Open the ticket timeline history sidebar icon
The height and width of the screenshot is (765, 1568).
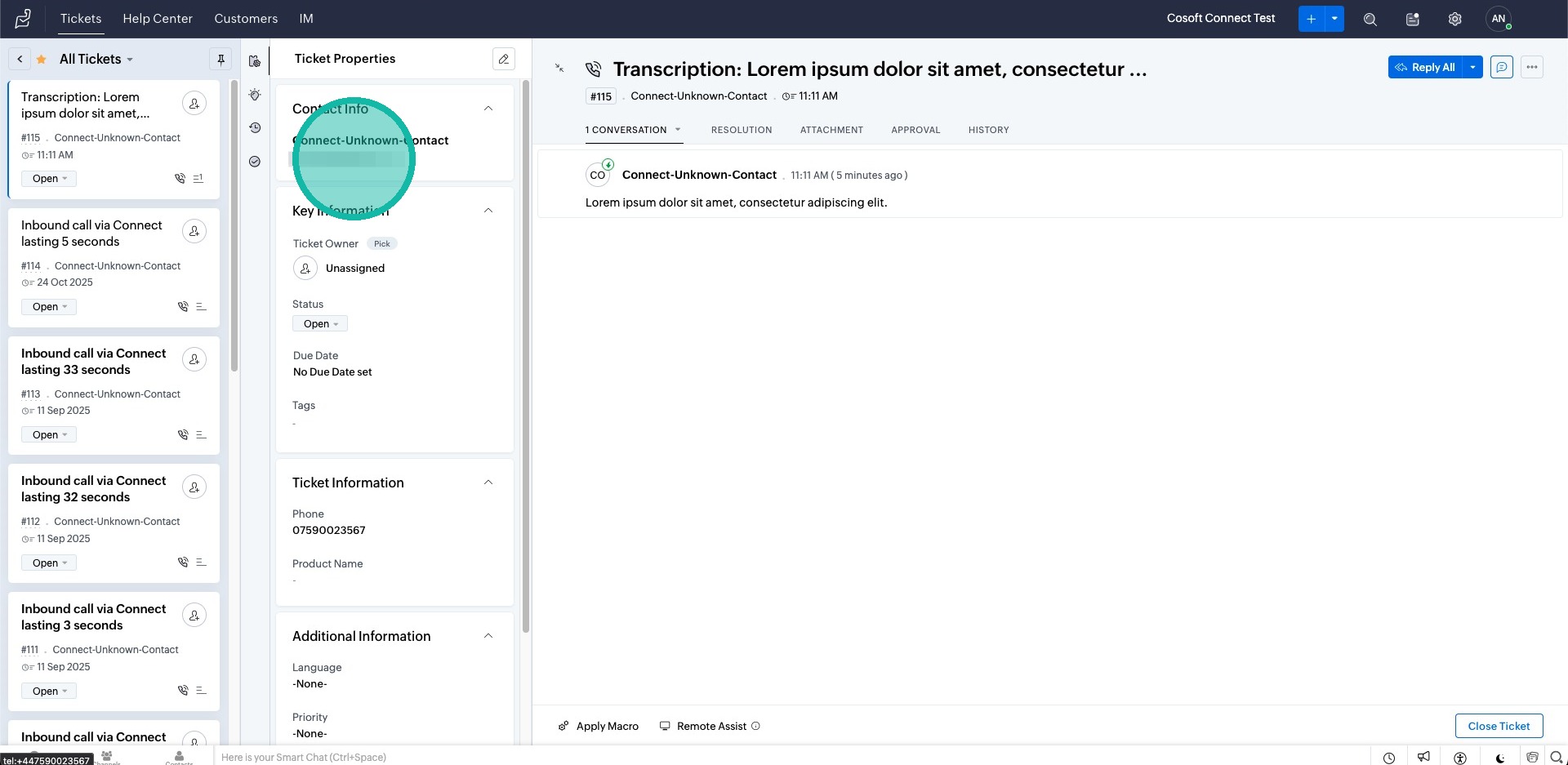pyautogui.click(x=255, y=128)
